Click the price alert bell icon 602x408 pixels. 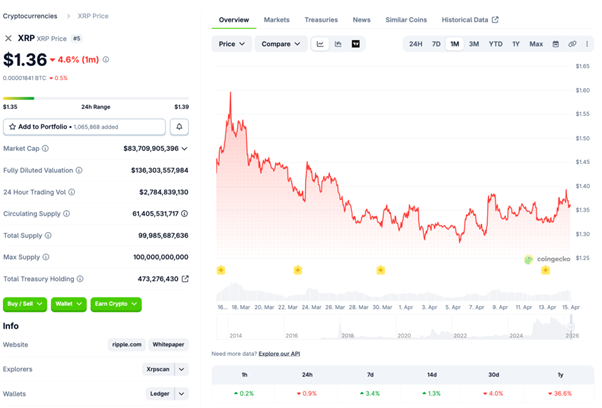click(x=180, y=127)
